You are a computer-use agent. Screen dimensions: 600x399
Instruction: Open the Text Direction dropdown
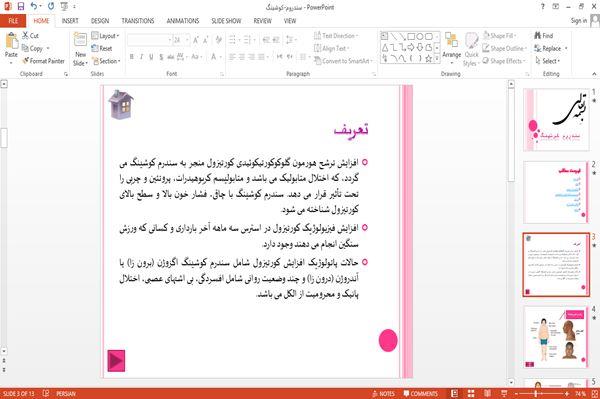click(x=336, y=36)
